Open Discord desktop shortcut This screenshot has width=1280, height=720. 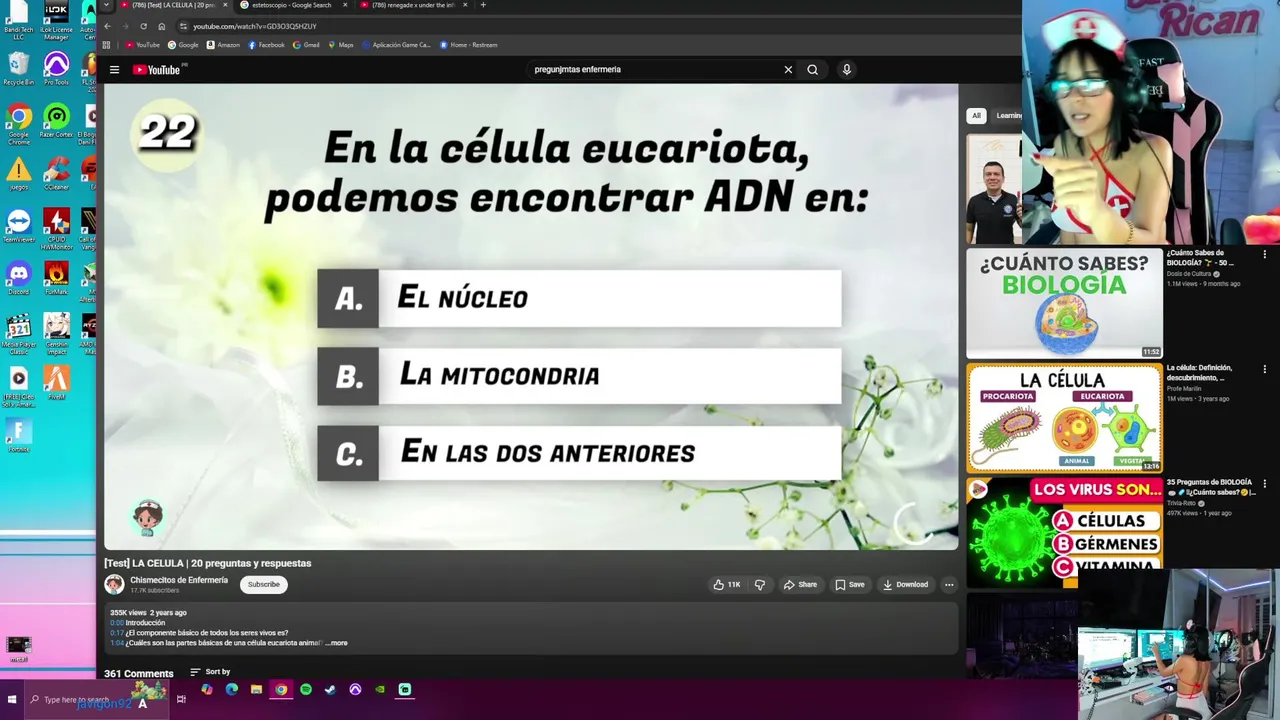pyautogui.click(x=19, y=278)
